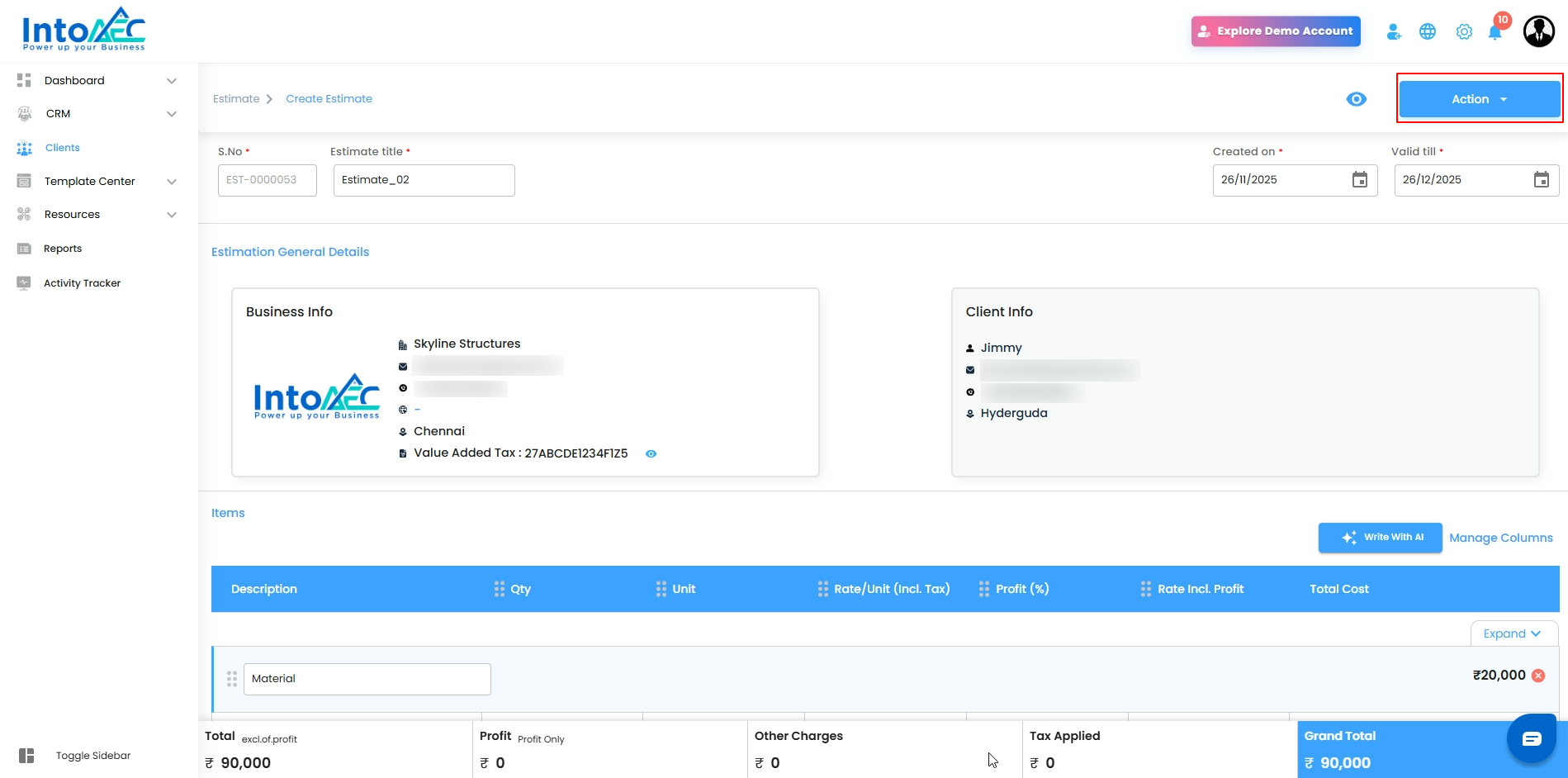Click the Grand Total ₹90,000 value
Viewport: 1568px width, 778px height.
1338,763
